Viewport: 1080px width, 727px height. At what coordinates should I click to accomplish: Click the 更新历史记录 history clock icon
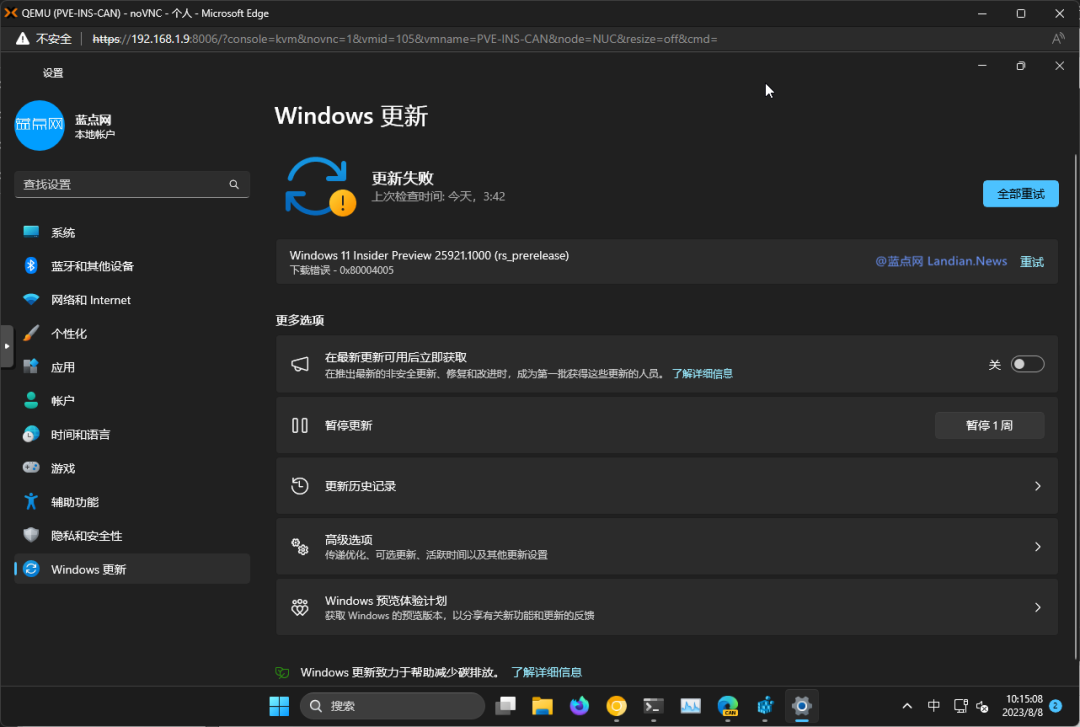(300, 486)
